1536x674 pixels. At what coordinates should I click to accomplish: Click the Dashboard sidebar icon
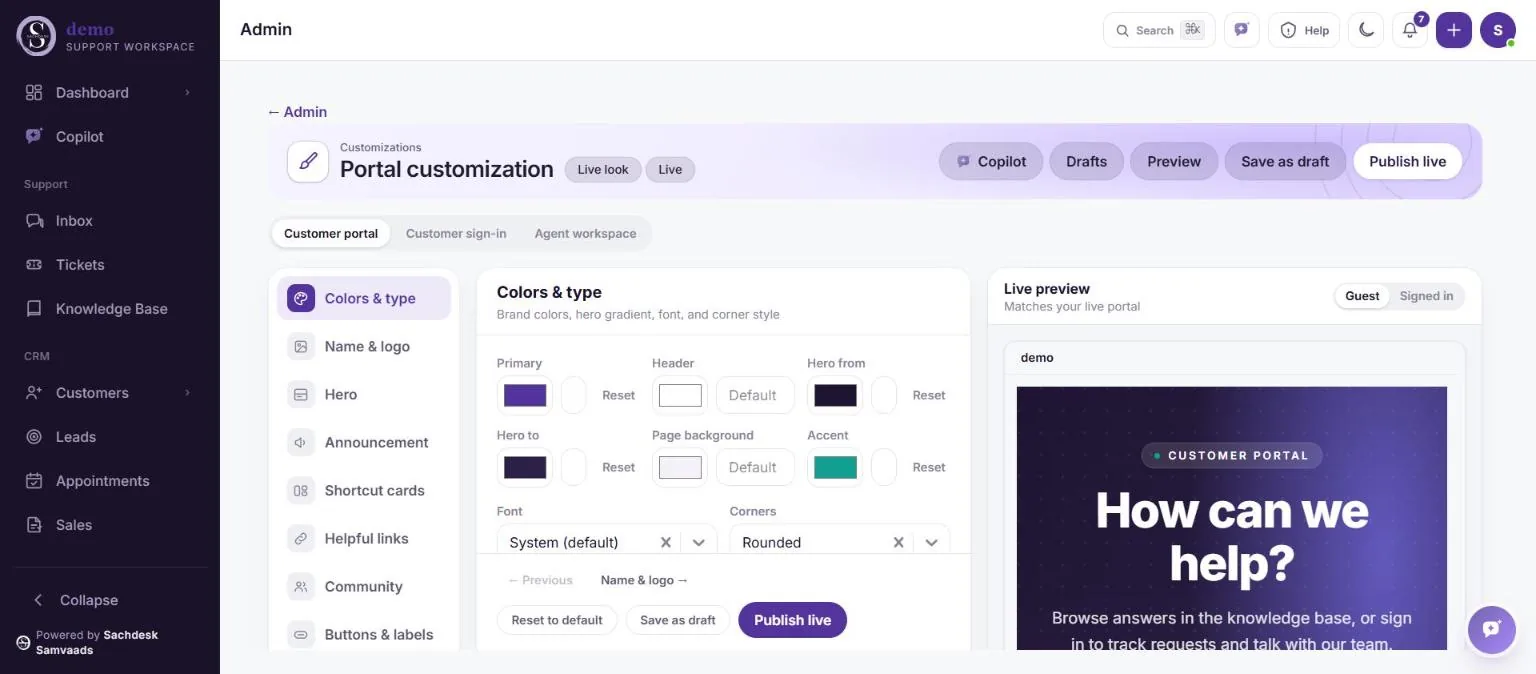(34, 93)
